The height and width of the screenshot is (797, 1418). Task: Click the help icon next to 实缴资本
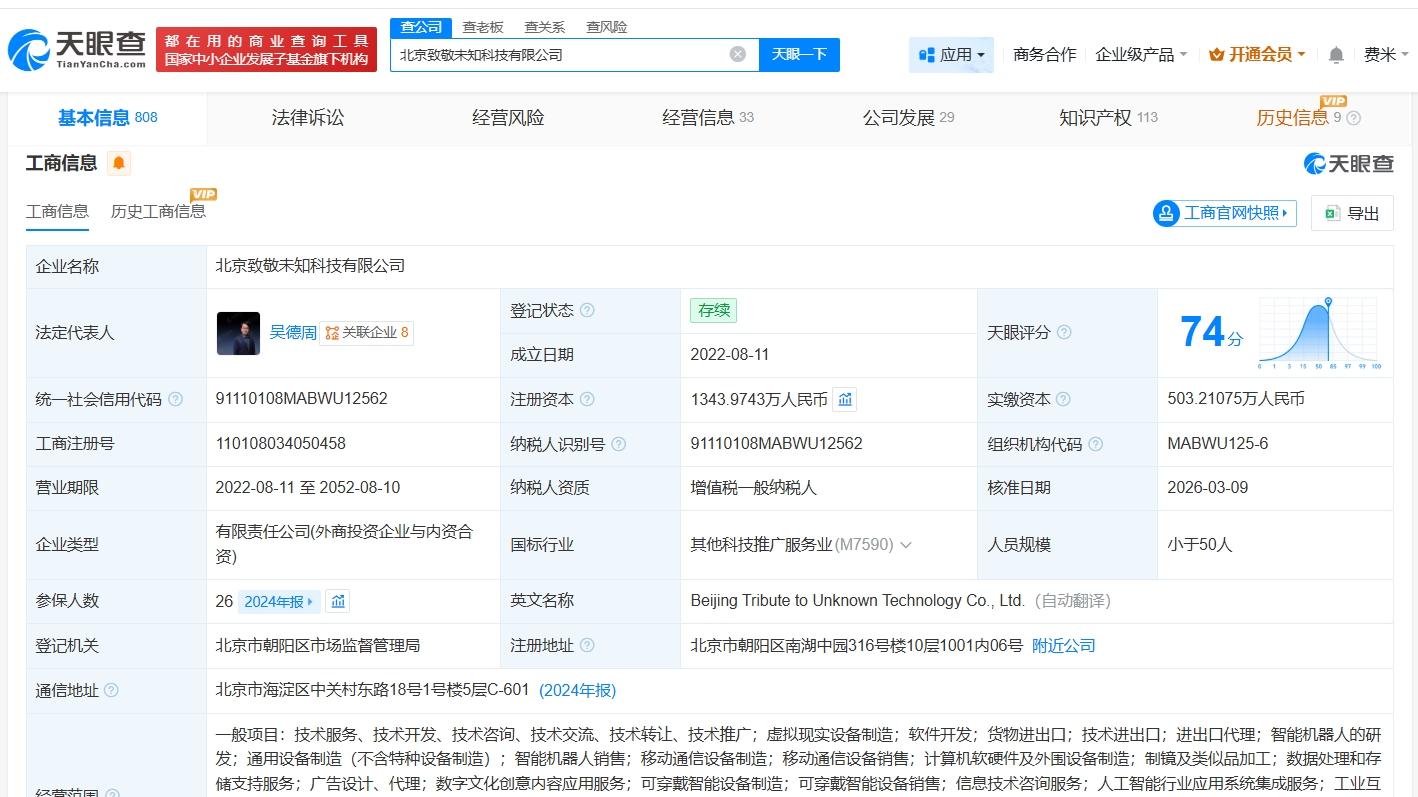click(1063, 399)
